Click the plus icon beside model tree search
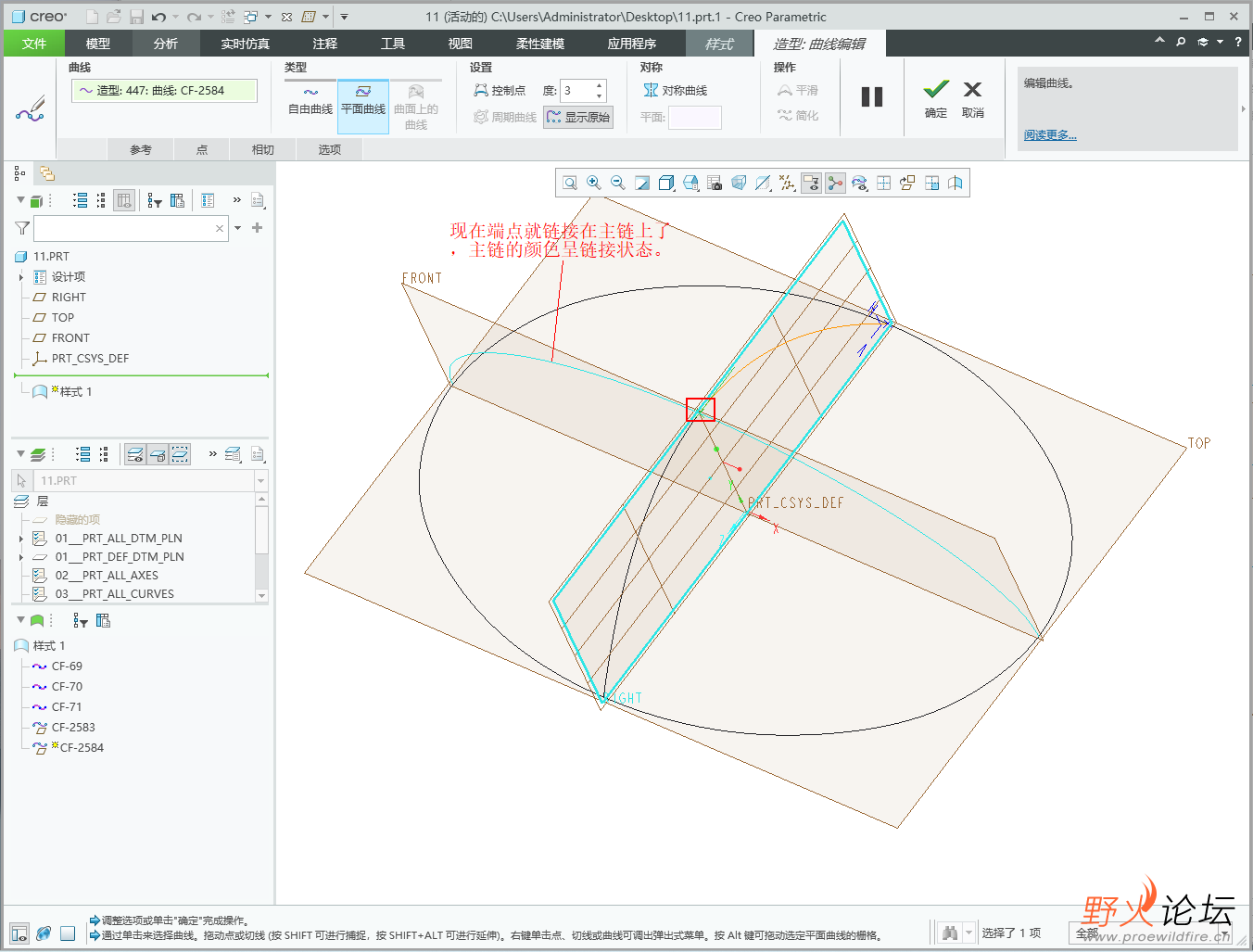Image resolution: width=1253 pixels, height=952 pixels. point(258,228)
